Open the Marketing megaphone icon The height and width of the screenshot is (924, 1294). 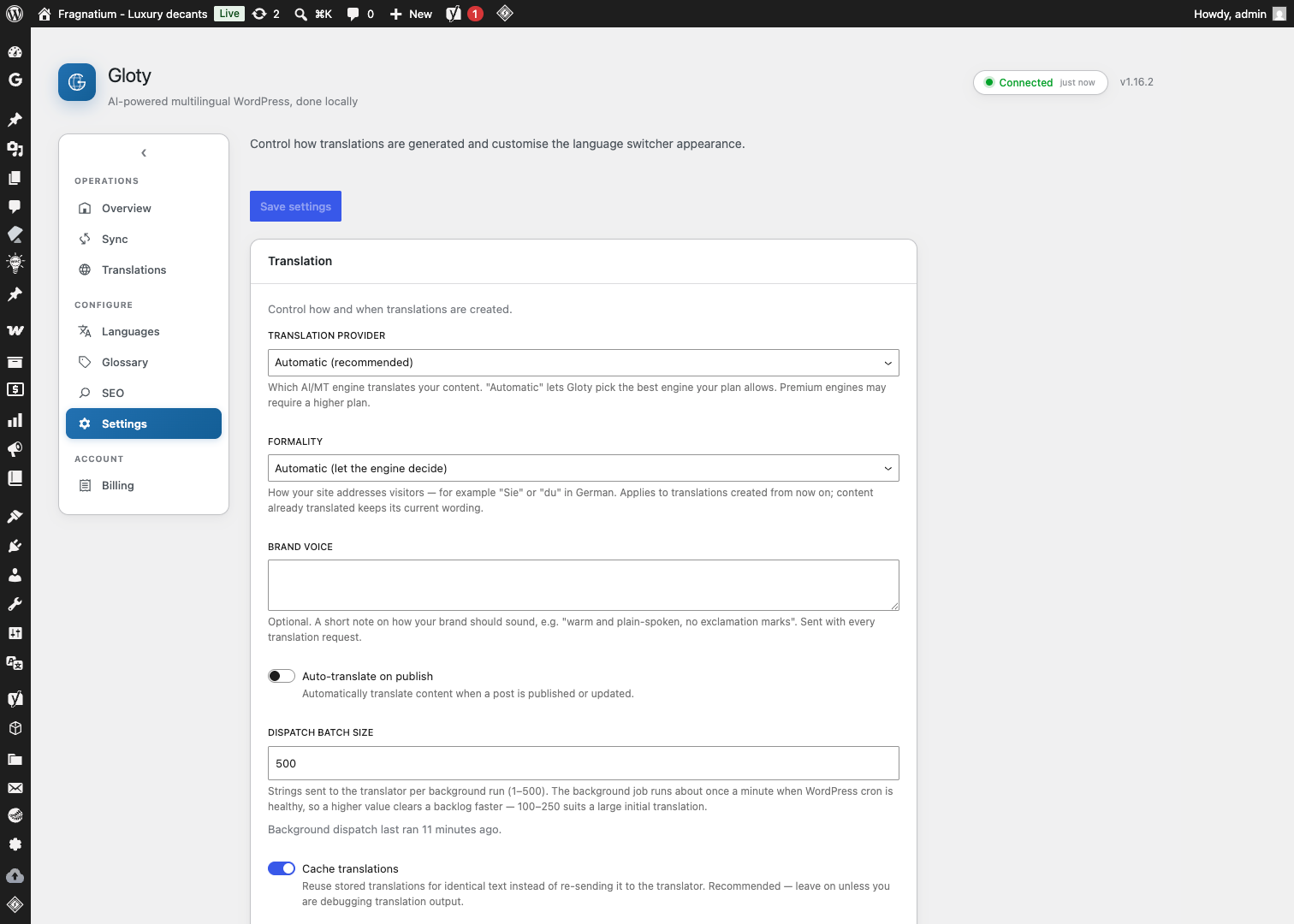click(x=15, y=449)
